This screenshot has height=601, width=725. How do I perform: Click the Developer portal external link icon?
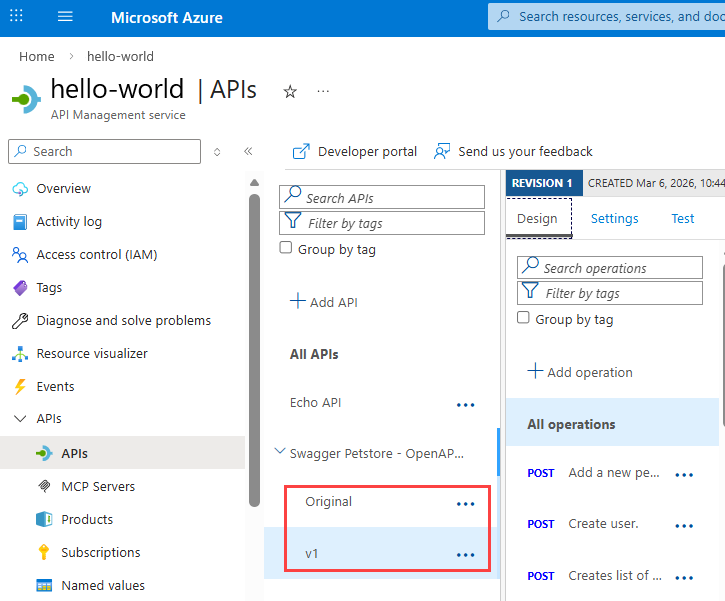[x=301, y=151]
